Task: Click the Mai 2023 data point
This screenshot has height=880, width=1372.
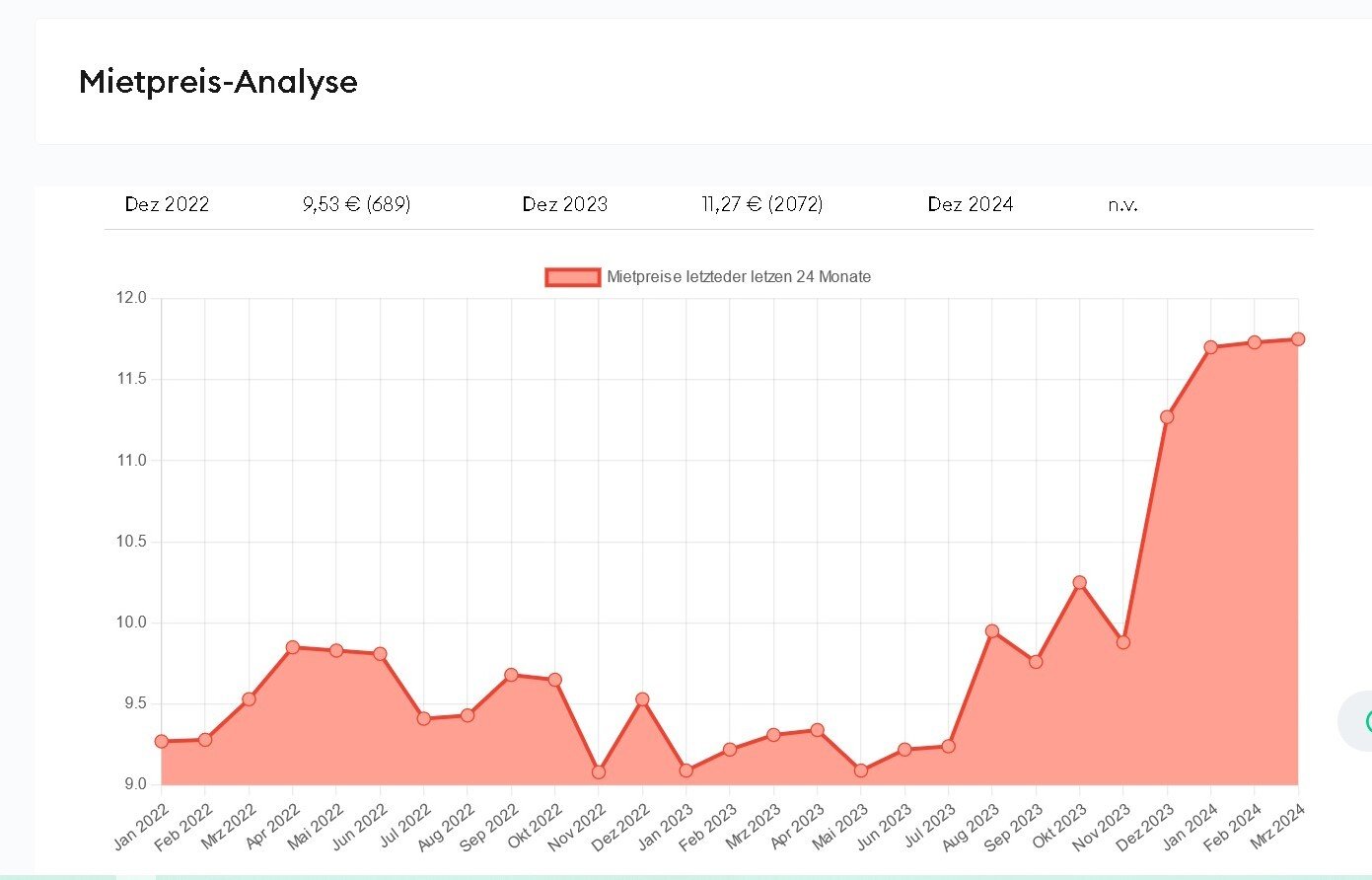Action: coord(861,770)
